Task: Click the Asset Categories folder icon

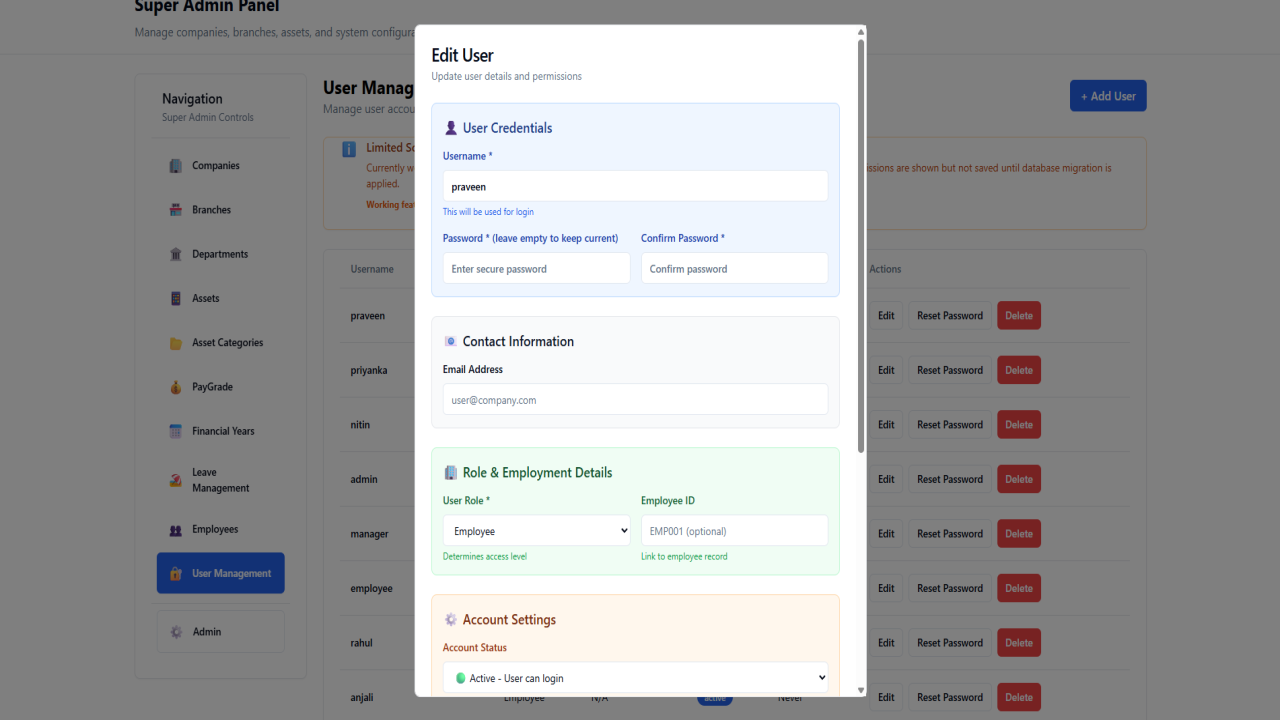Action: (x=176, y=343)
